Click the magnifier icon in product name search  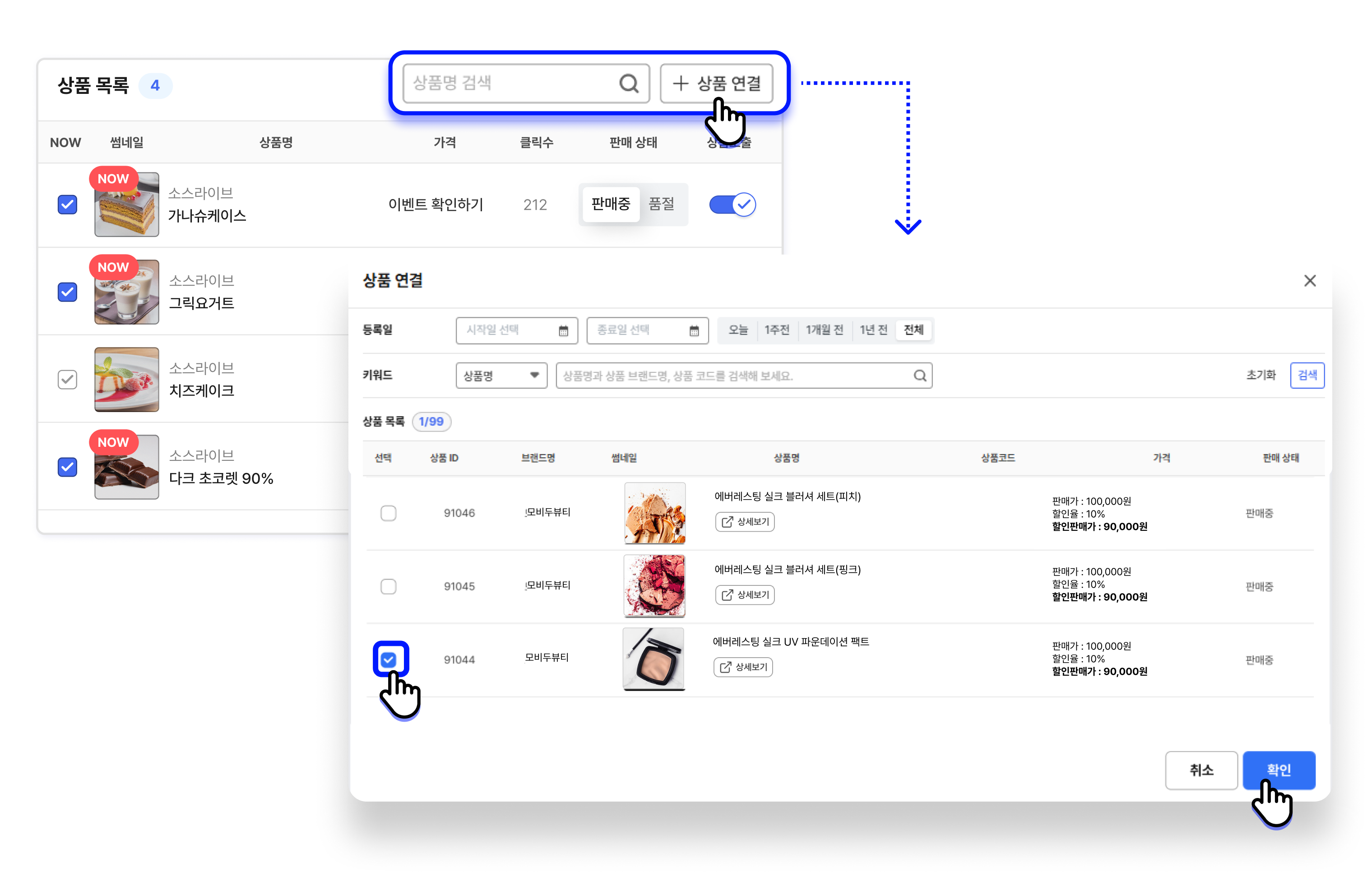pos(629,83)
